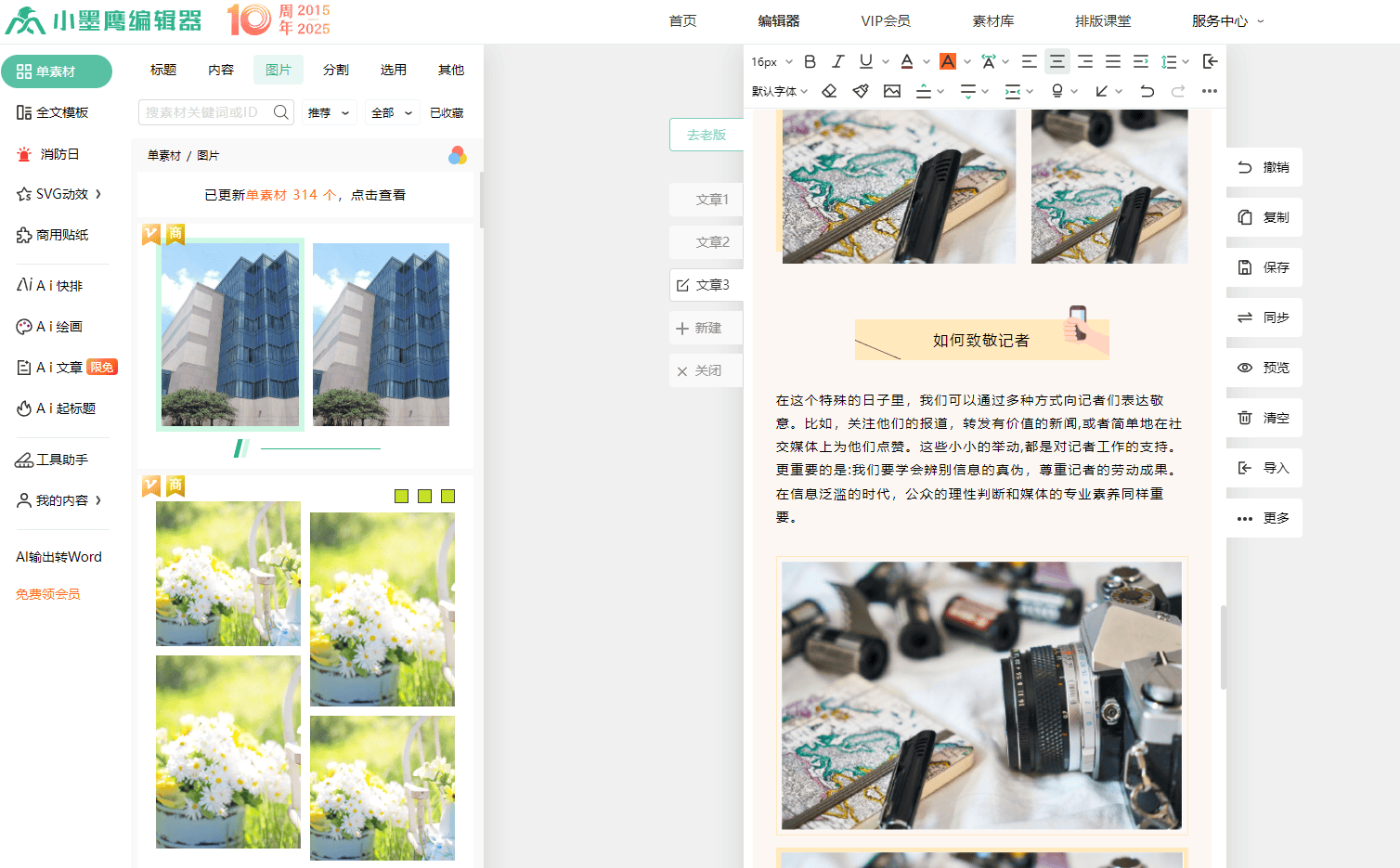Open the 推荐 sort dropdown
The width and height of the screenshot is (1400, 868).
pos(329,112)
